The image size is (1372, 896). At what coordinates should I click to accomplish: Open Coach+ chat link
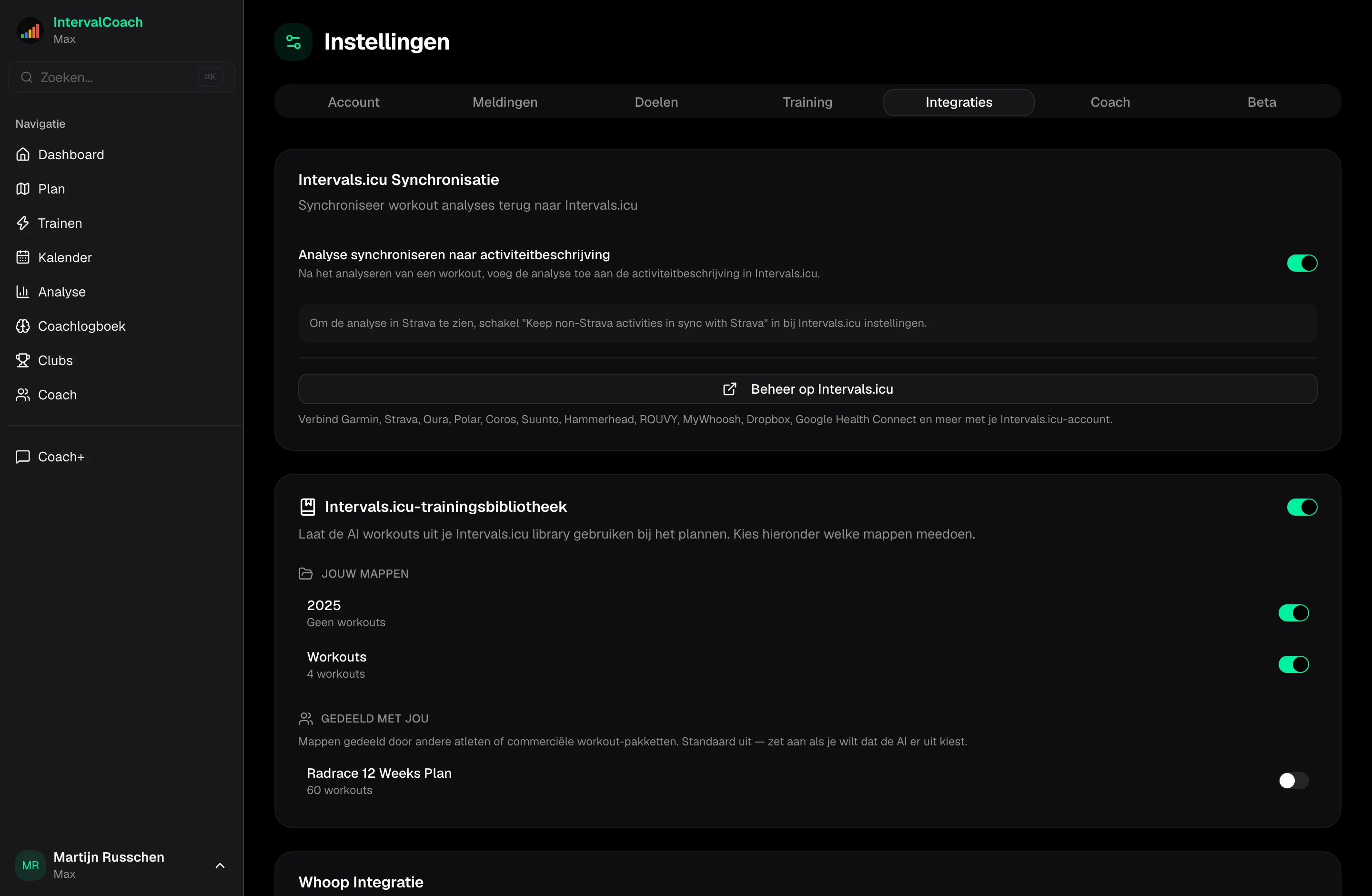[121, 457]
